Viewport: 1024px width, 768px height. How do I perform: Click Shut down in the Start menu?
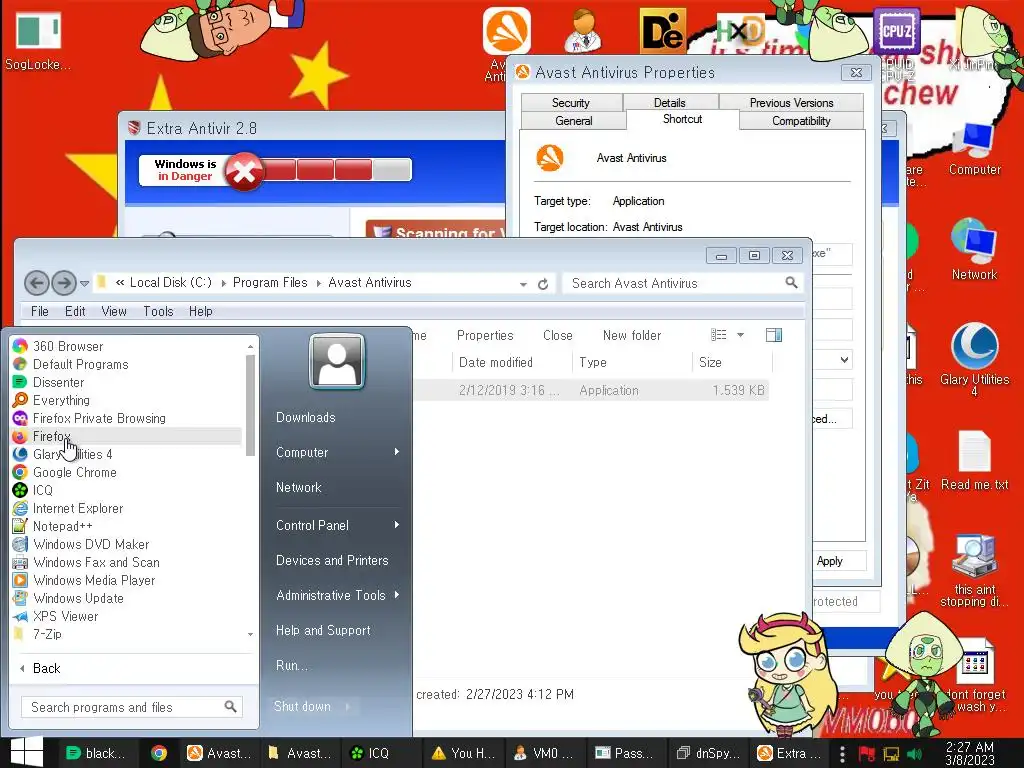click(x=302, y=706)
